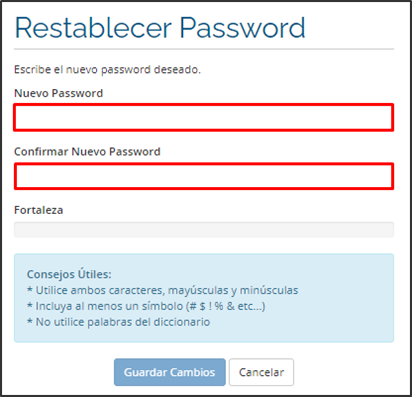The width and height of the screenshot is (413, 398).
Task: Click the Fortaleza label text
Action: [39, 210]
